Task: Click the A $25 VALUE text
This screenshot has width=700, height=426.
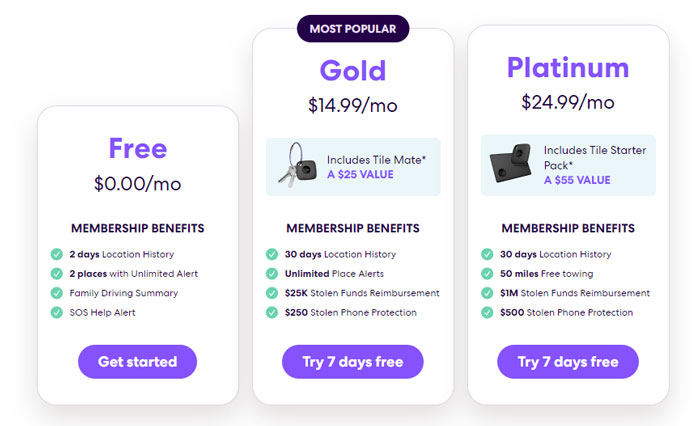Action: click(x=360, y=175)
